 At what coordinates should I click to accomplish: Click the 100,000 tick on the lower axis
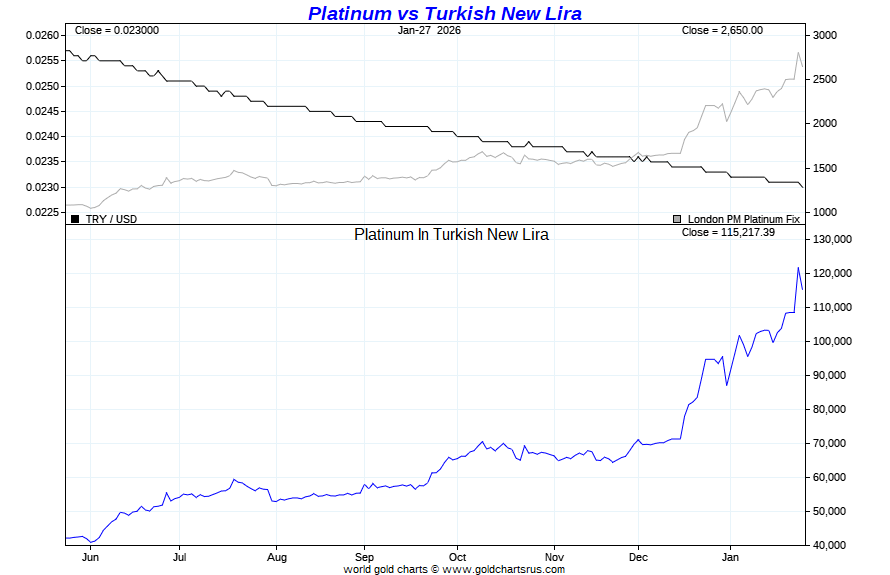[x=833, y=342]
